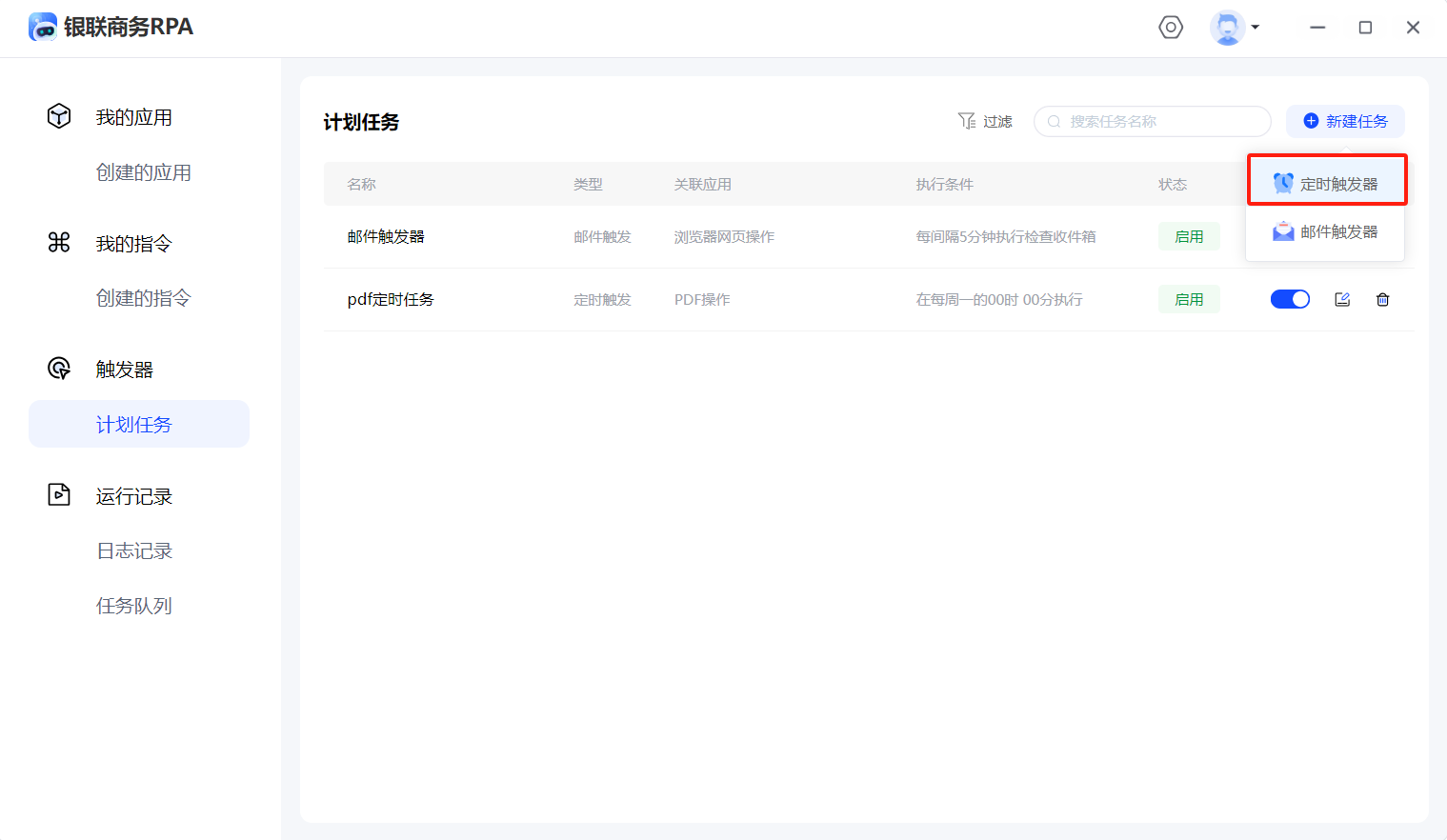This screenshot has height=840, width=1447.
Task: Select 邮件触发器 from the menu
Action: pos(1325,232)
